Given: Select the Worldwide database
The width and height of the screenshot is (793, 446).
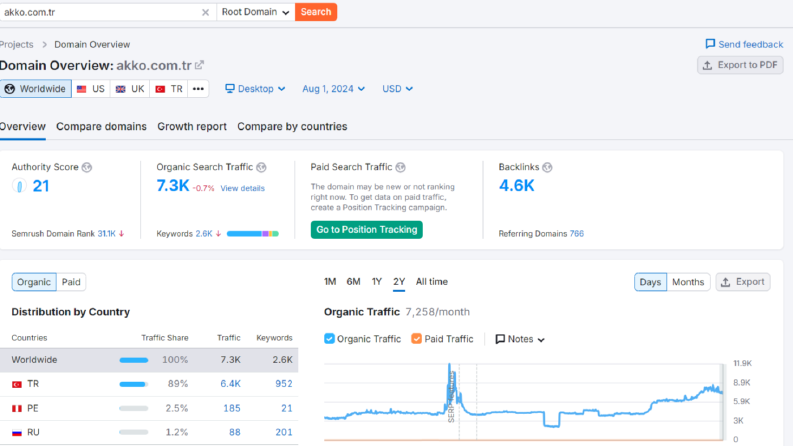Looking at the screenshot, I should [x=35, y=89].
